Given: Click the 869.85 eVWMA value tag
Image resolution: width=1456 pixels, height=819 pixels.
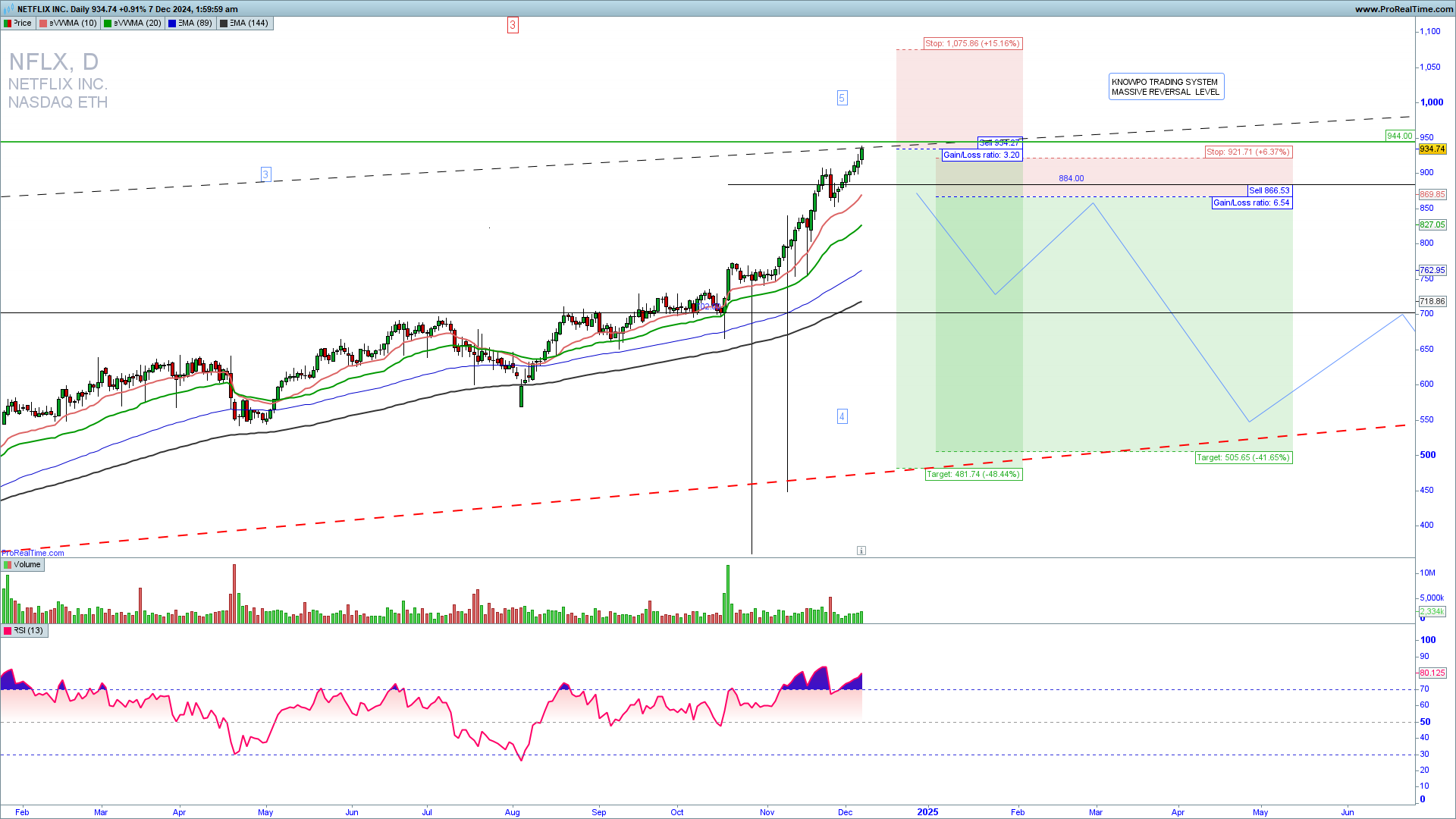Looking at the screenshot, I should (1432, 194).
